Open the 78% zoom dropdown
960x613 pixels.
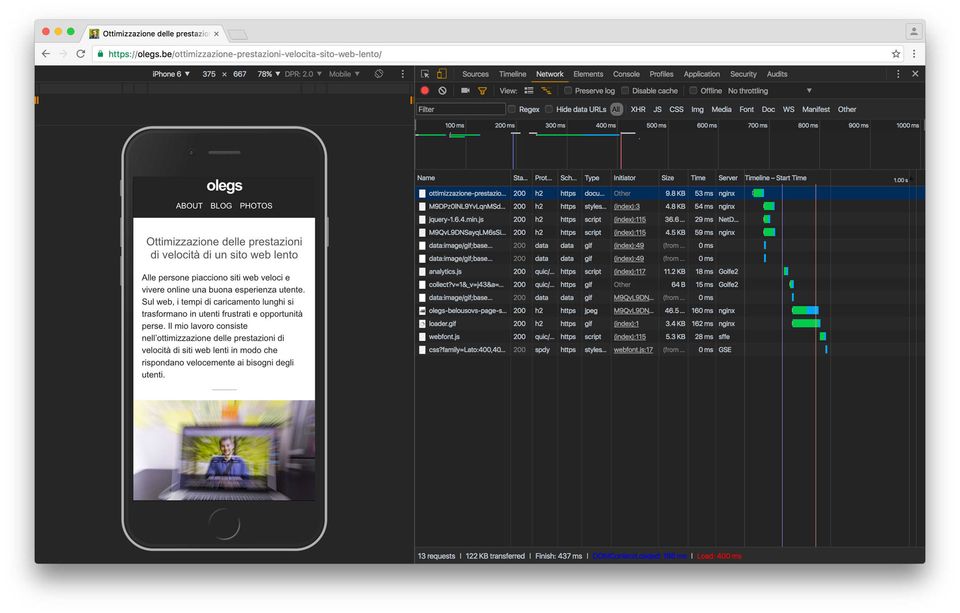[269, 74]
